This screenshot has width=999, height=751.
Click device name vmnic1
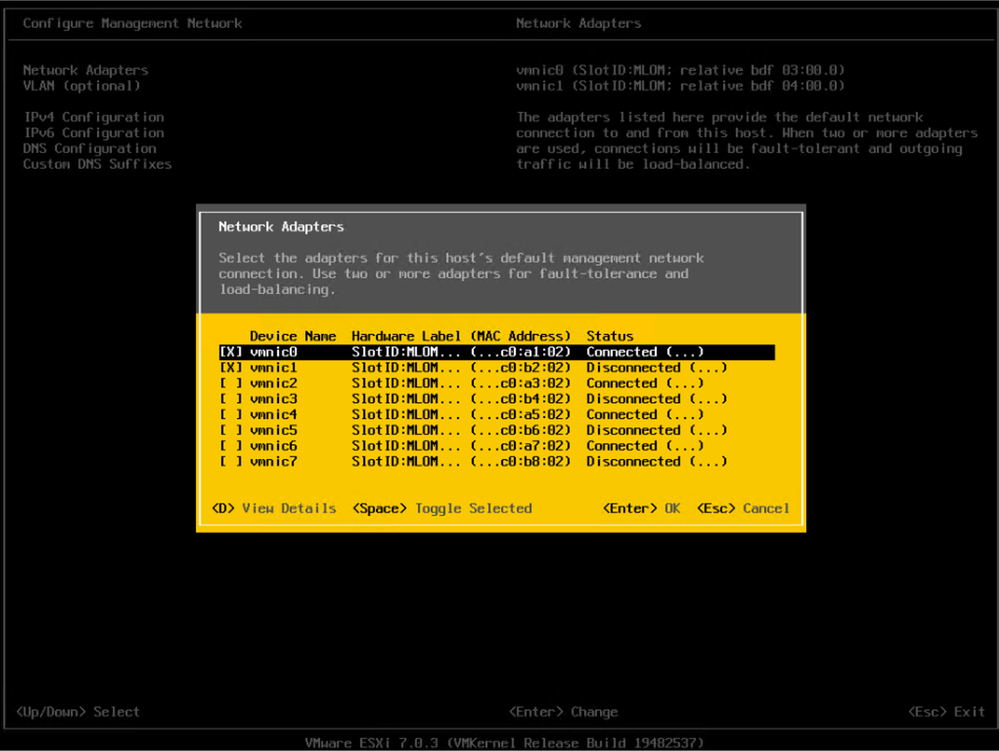tap(273, 368)
